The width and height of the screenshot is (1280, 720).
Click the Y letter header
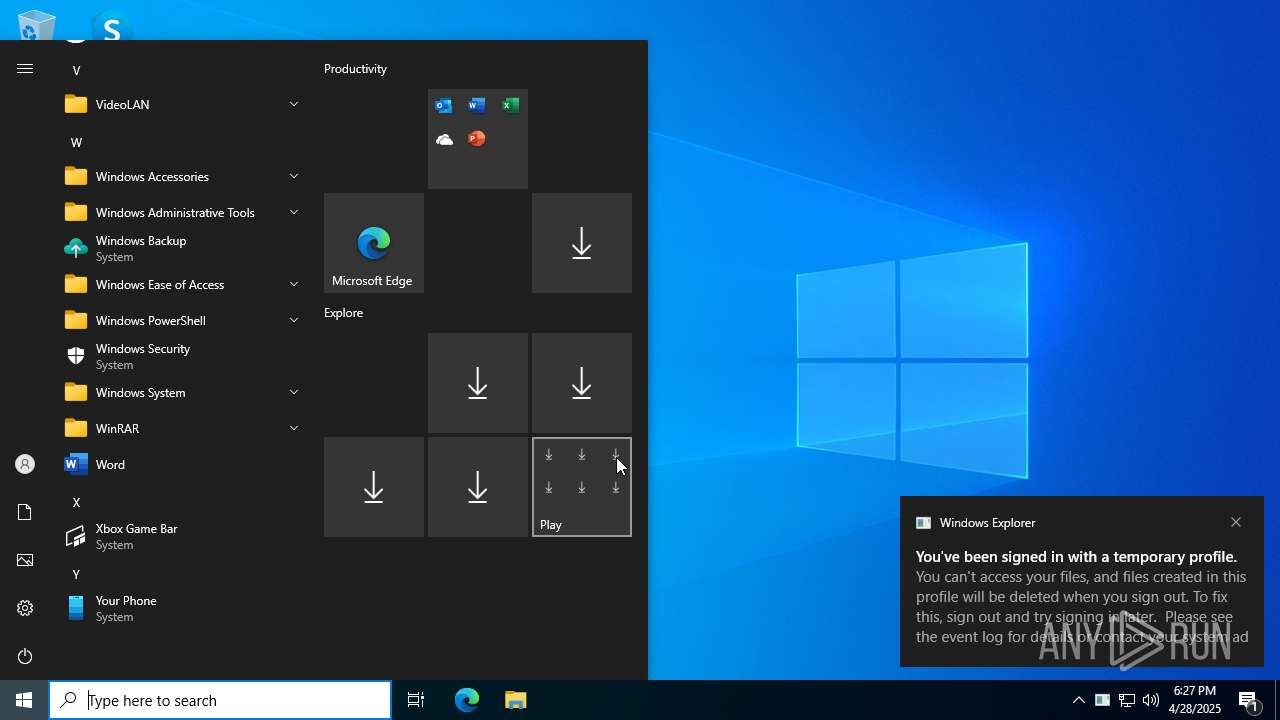[76, 574]
